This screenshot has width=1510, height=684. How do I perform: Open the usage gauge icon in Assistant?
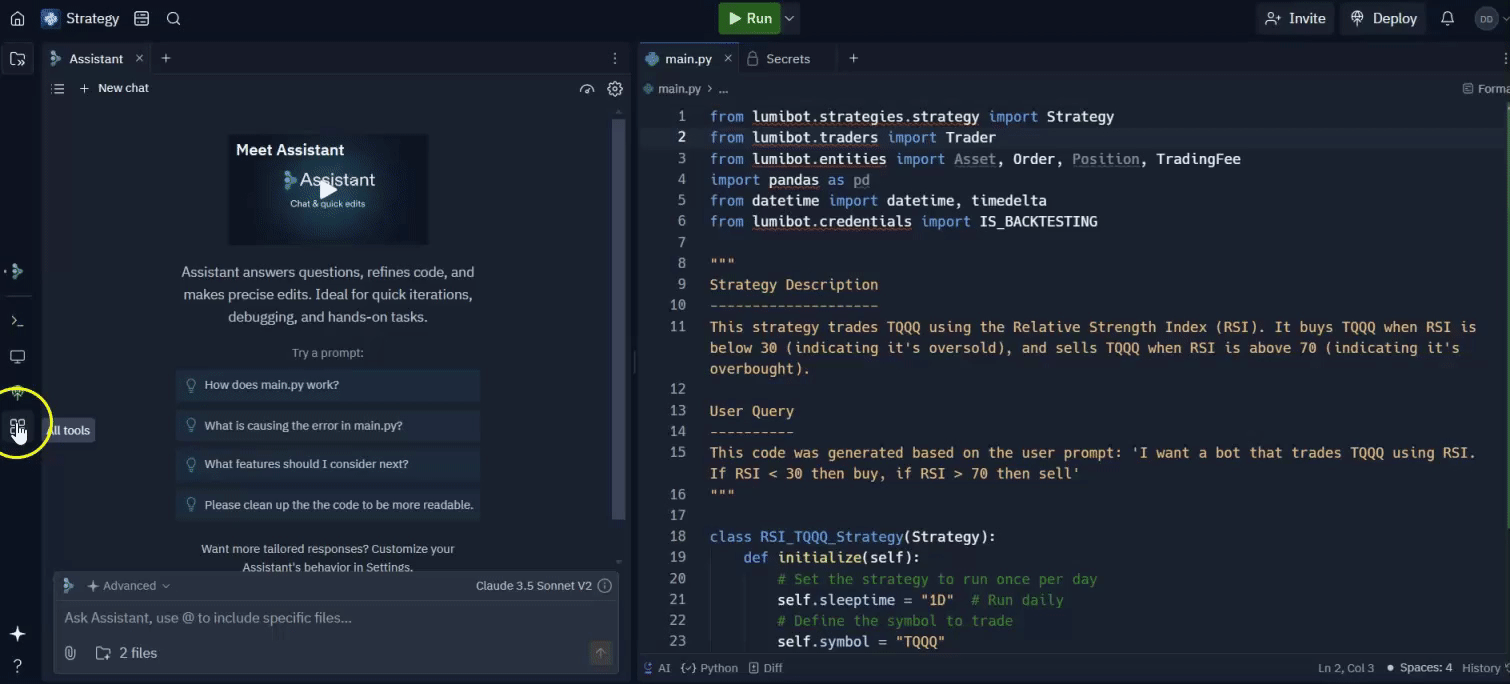pos(587,89)
